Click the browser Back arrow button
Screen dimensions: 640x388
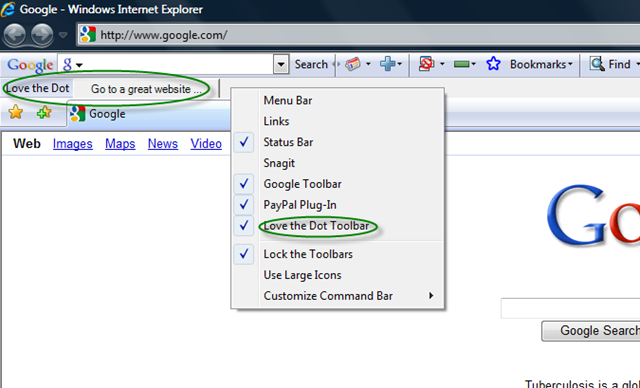pos(15,34)
